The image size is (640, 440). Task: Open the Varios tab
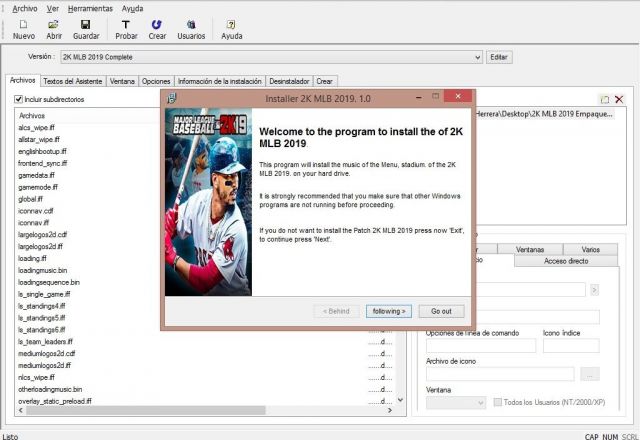[590, 249]
